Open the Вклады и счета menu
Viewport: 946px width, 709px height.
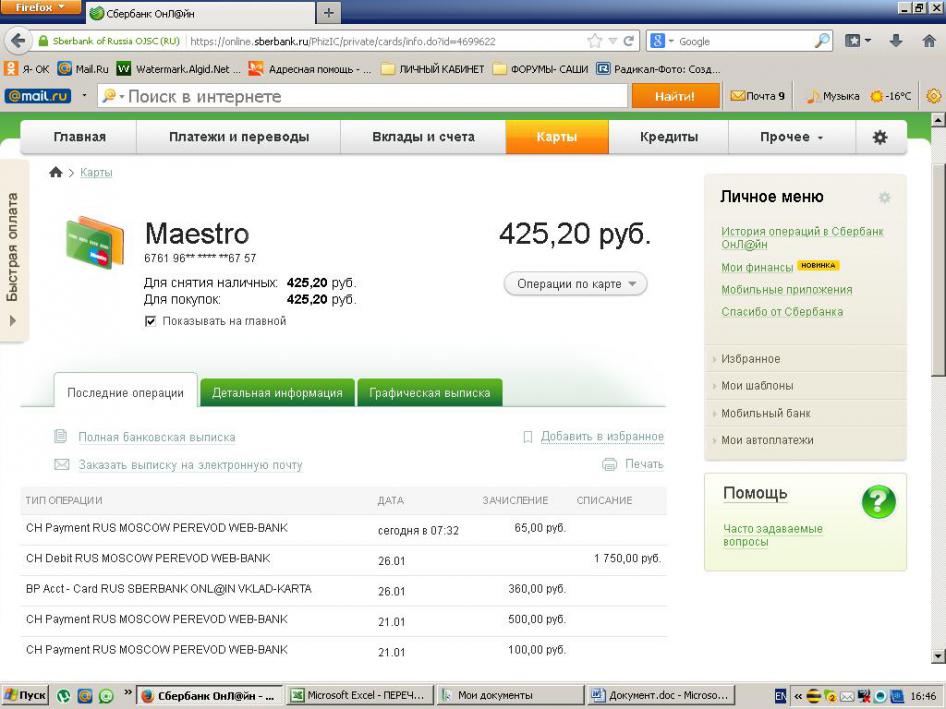point(423,137)
